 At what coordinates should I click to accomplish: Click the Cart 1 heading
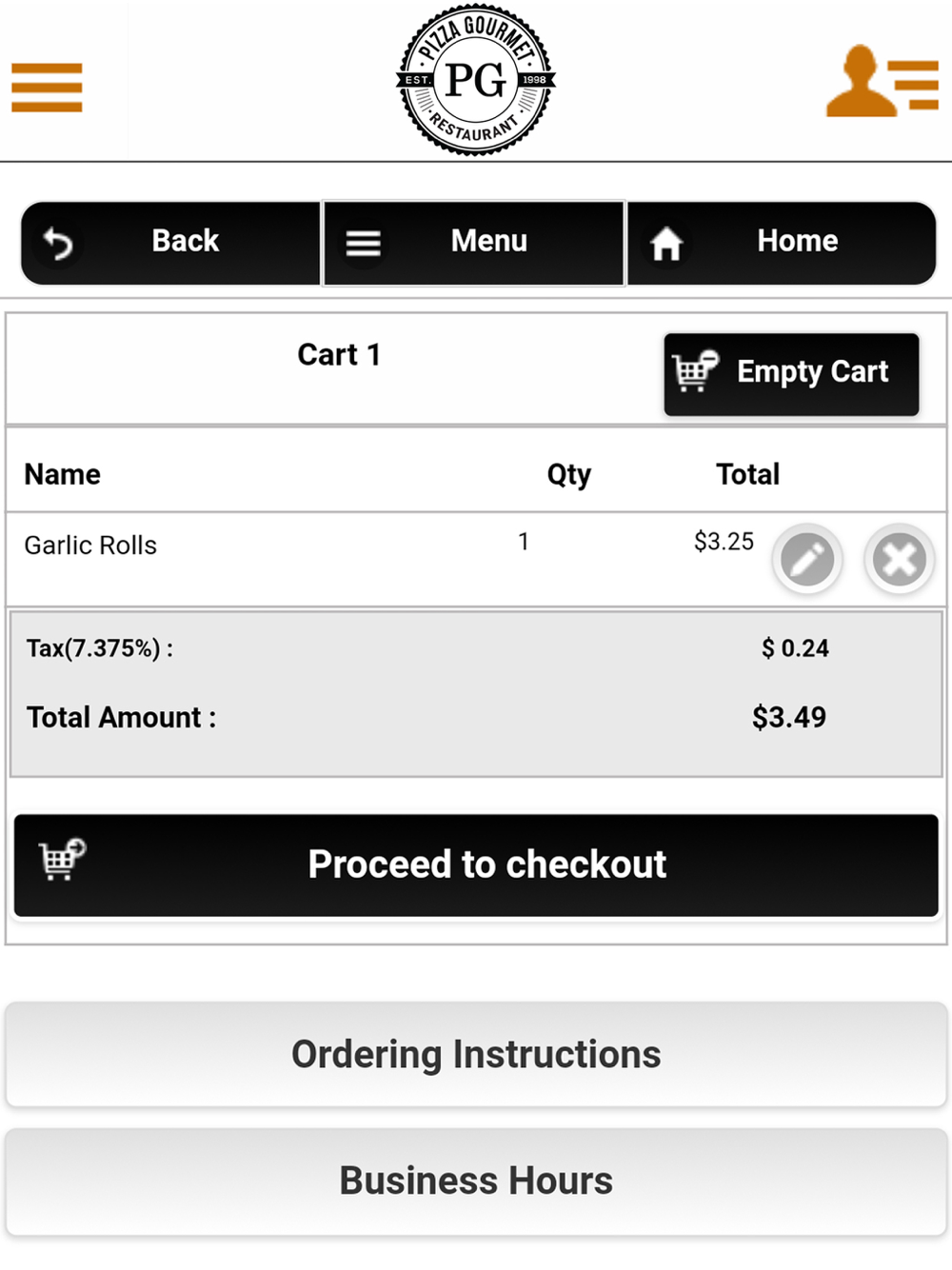339,355
